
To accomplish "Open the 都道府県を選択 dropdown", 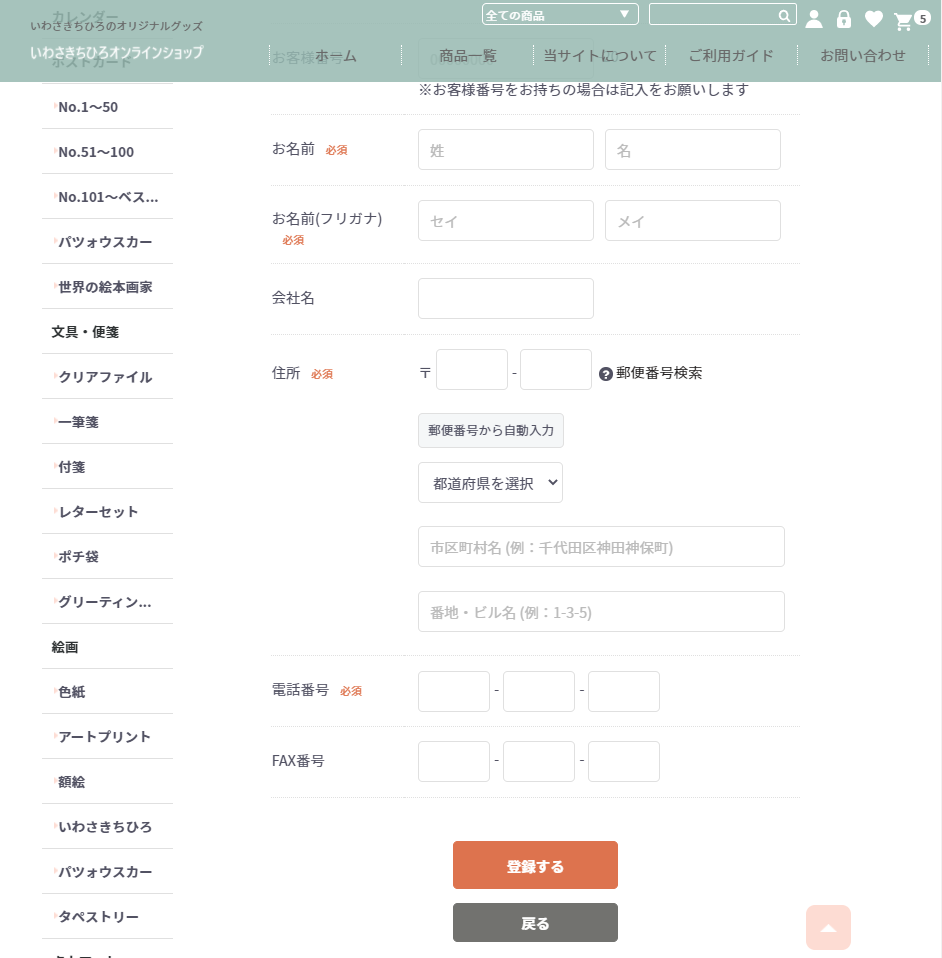I will click(491, 483).
